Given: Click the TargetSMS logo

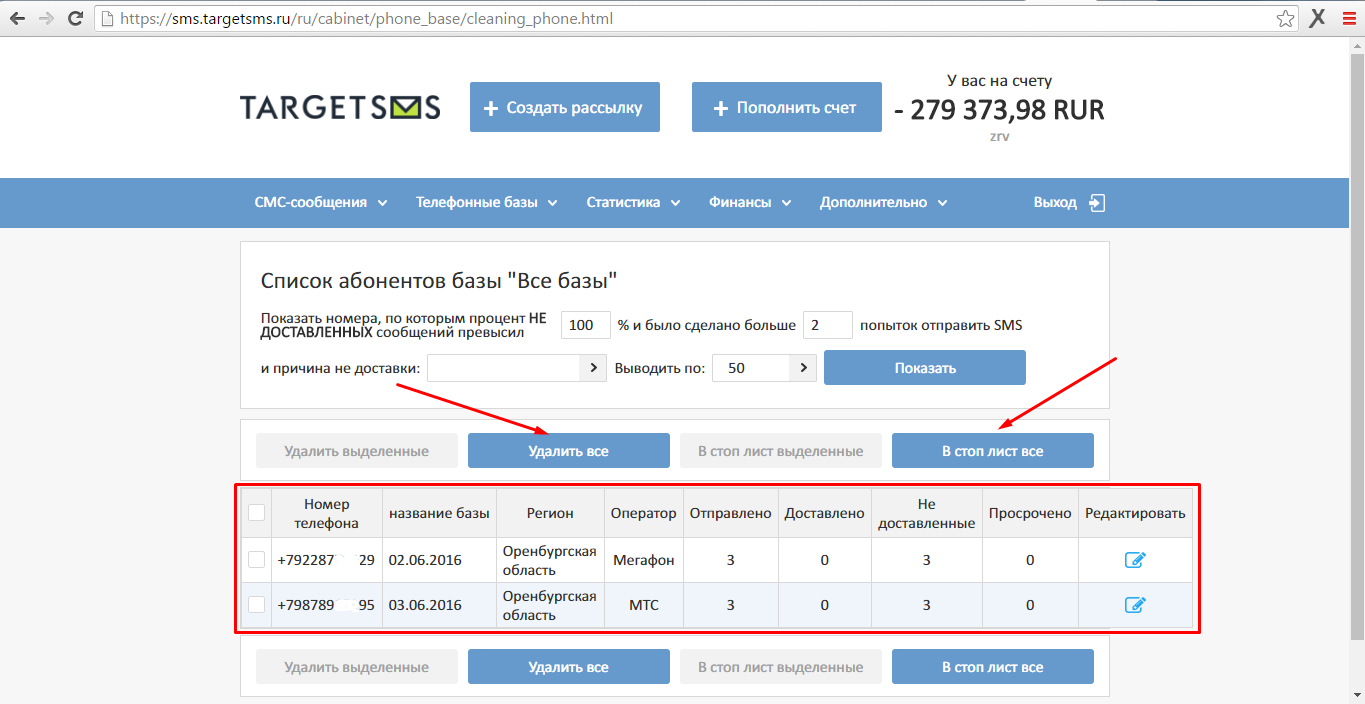Looking at the screenshot, I should tap(340, 107).
